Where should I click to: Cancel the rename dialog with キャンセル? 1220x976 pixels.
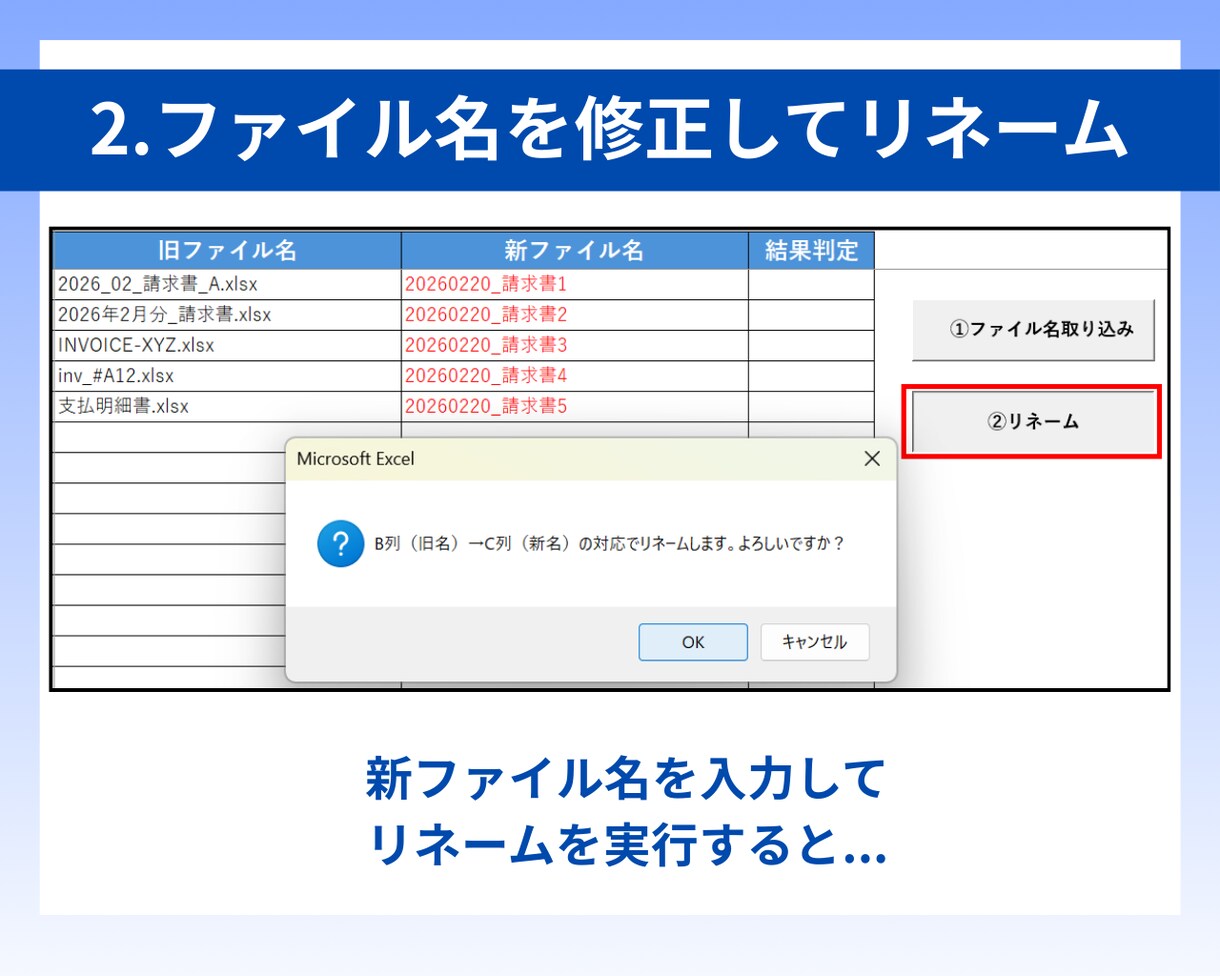tap(815, 642)
